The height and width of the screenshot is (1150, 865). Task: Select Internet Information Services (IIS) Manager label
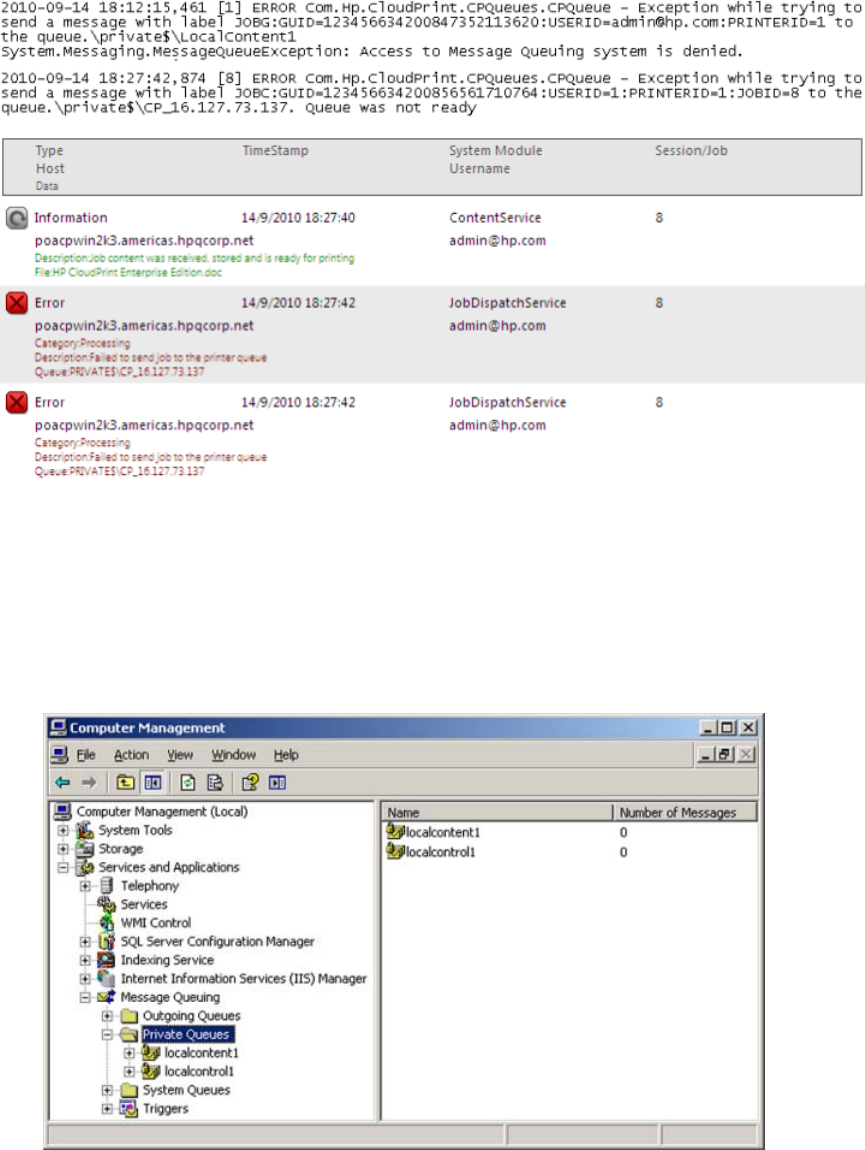coord(244,978)
